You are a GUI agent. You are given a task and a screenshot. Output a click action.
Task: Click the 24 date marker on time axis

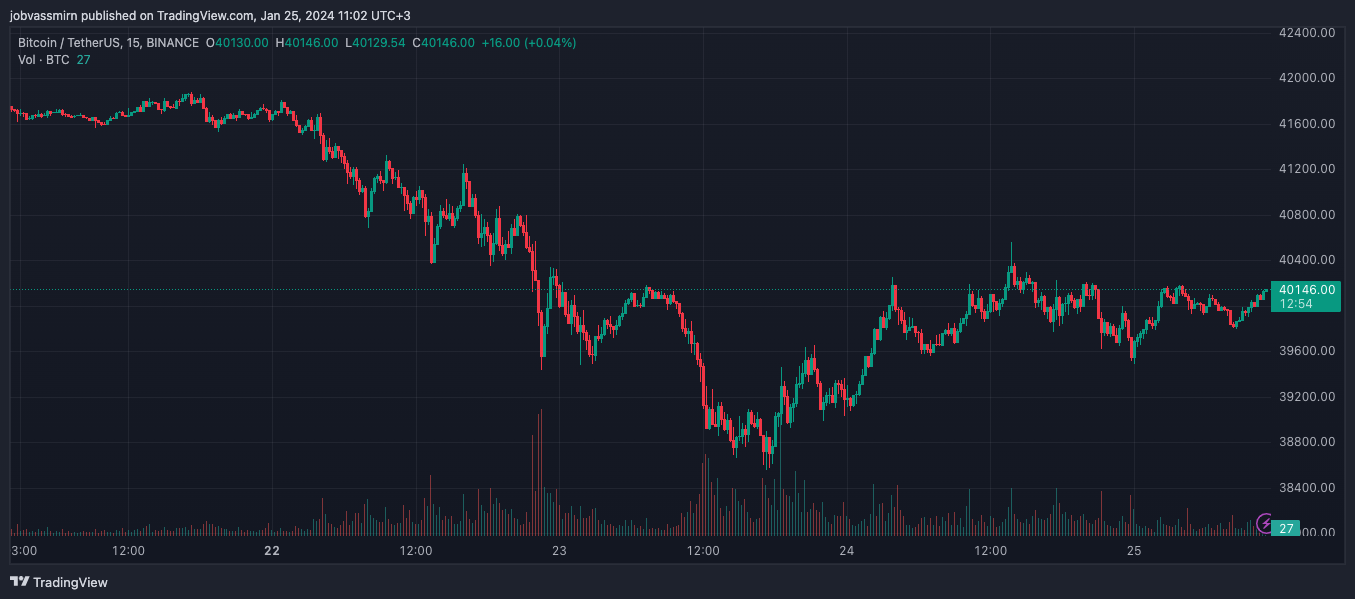(847, 551)
